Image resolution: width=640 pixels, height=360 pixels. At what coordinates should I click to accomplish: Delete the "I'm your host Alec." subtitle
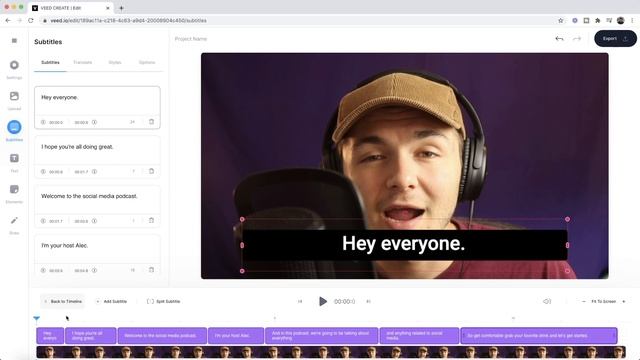(151, 270)
